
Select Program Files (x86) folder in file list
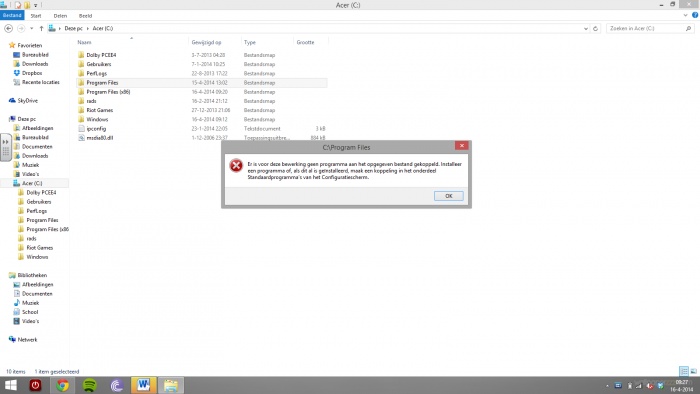108,92
